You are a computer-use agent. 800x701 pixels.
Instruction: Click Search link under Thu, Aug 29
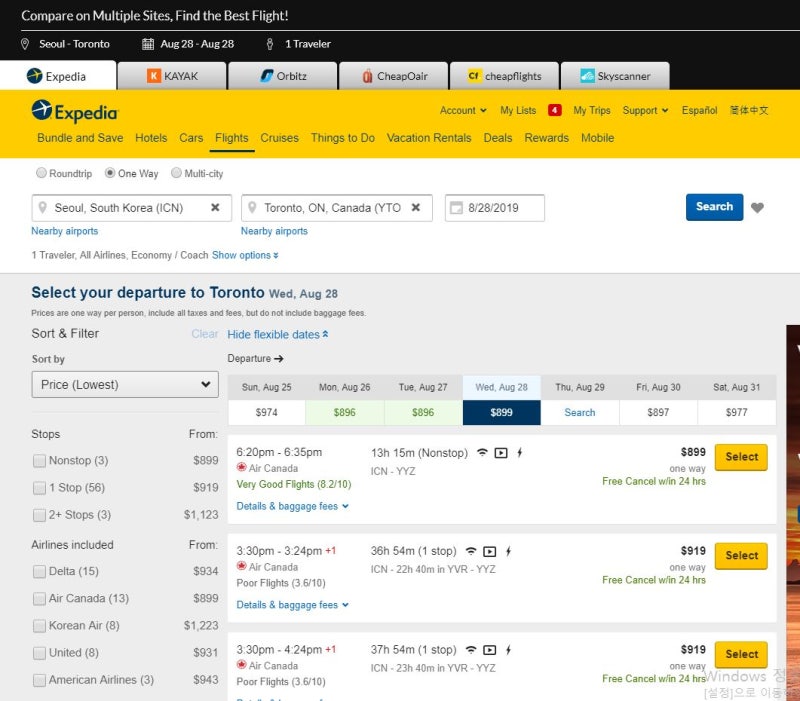click(580, 412)
